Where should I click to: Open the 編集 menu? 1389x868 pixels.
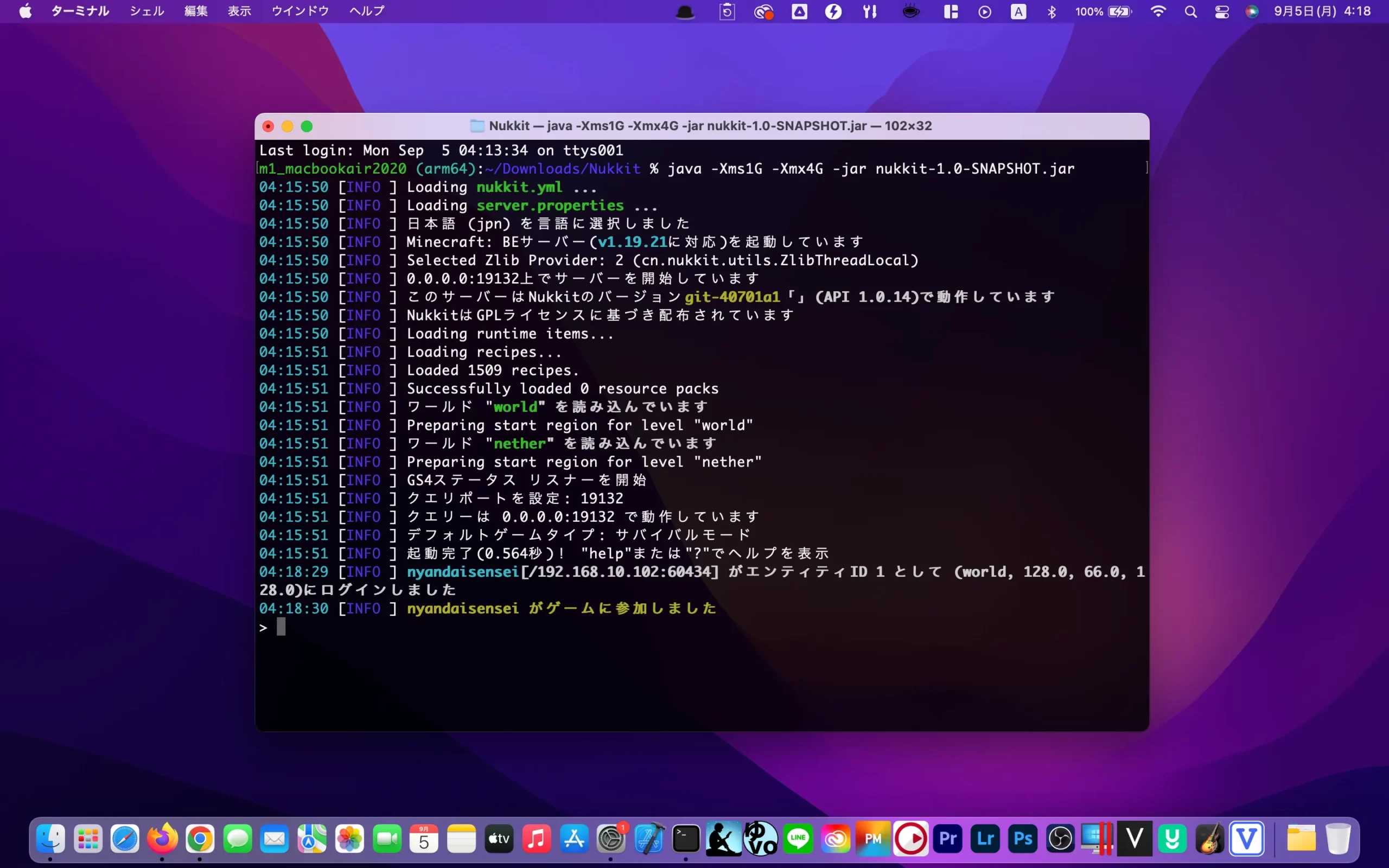[x=196, y=11]
